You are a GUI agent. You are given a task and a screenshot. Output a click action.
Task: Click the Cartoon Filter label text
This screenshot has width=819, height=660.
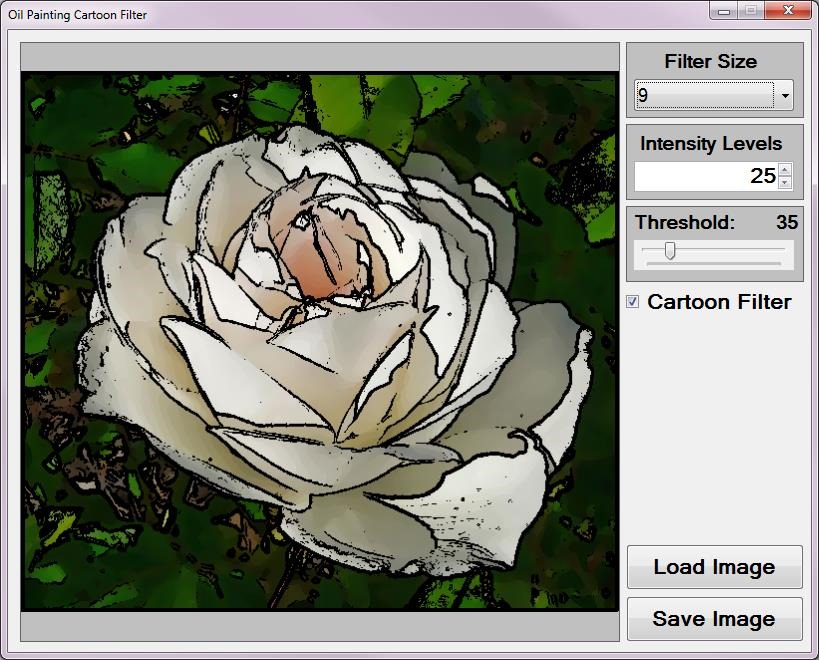tap(719, 302)
